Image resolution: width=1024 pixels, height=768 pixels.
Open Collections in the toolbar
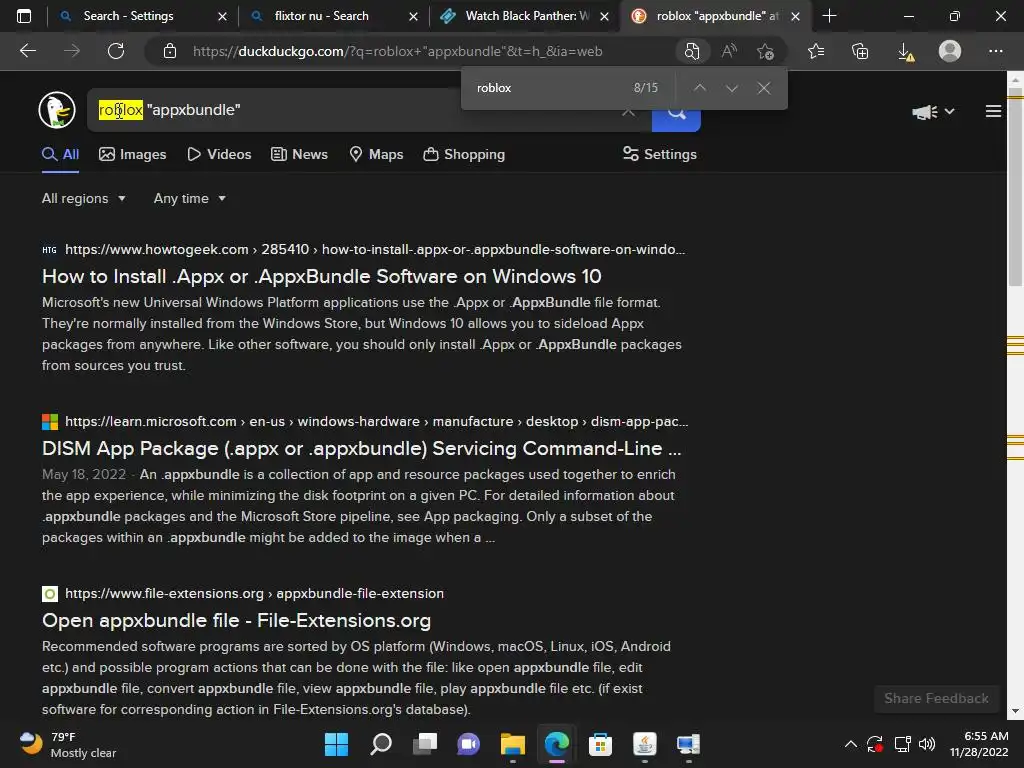(x=860, y=51)
